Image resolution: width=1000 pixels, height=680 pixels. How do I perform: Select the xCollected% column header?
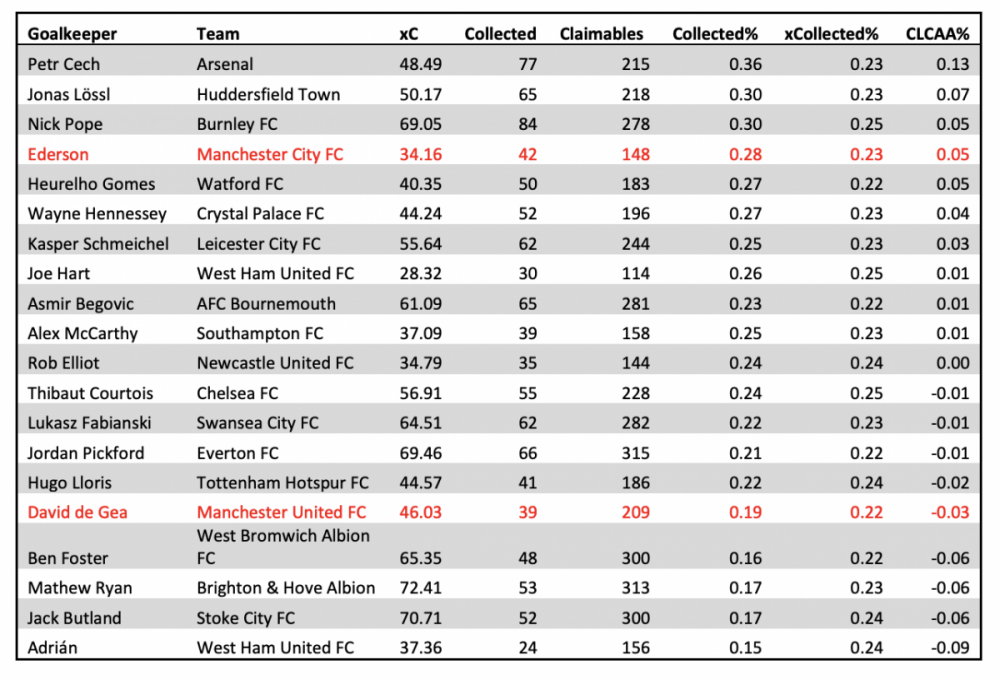(831, 34)
